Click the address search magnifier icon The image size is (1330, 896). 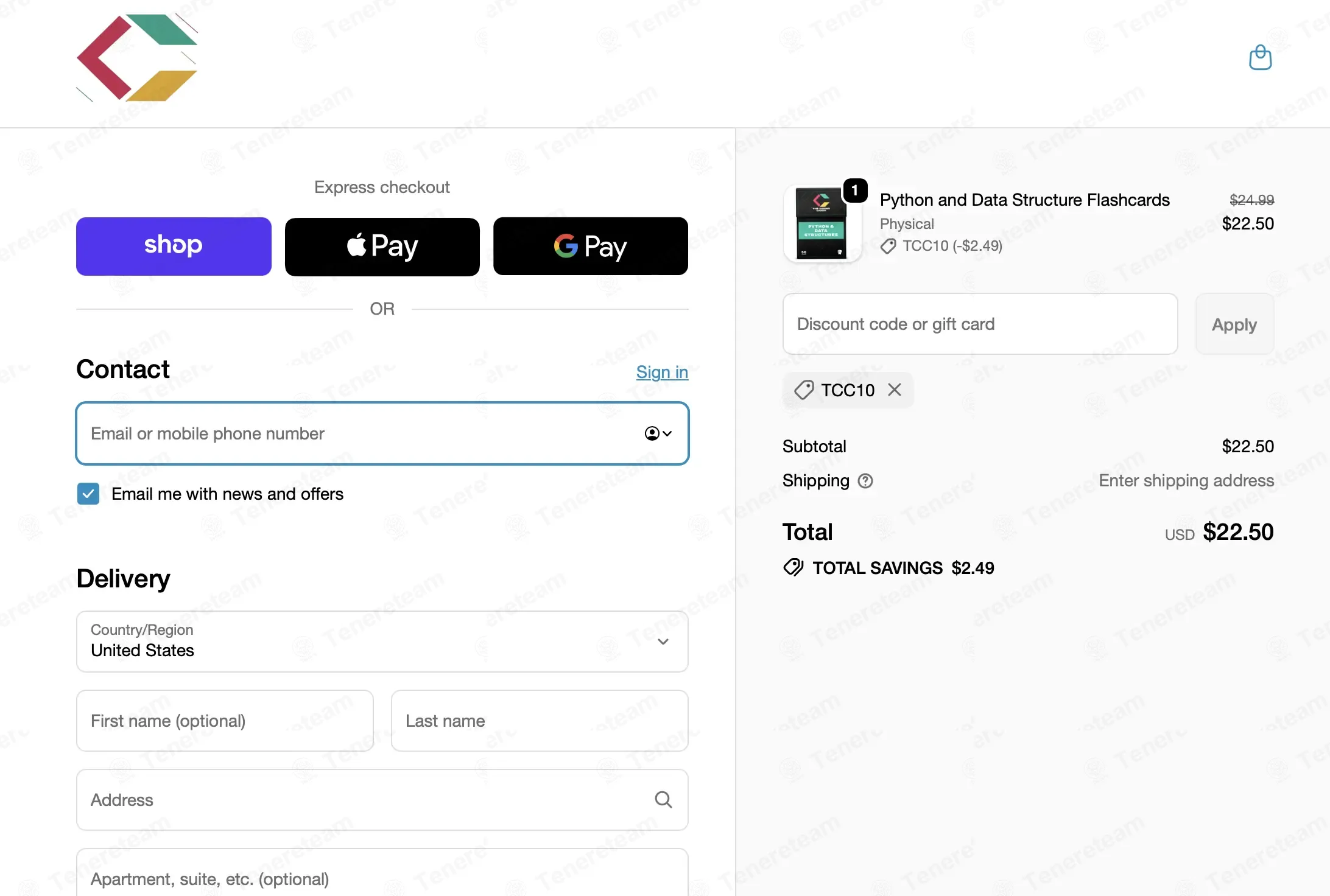(x=663, y=799)
